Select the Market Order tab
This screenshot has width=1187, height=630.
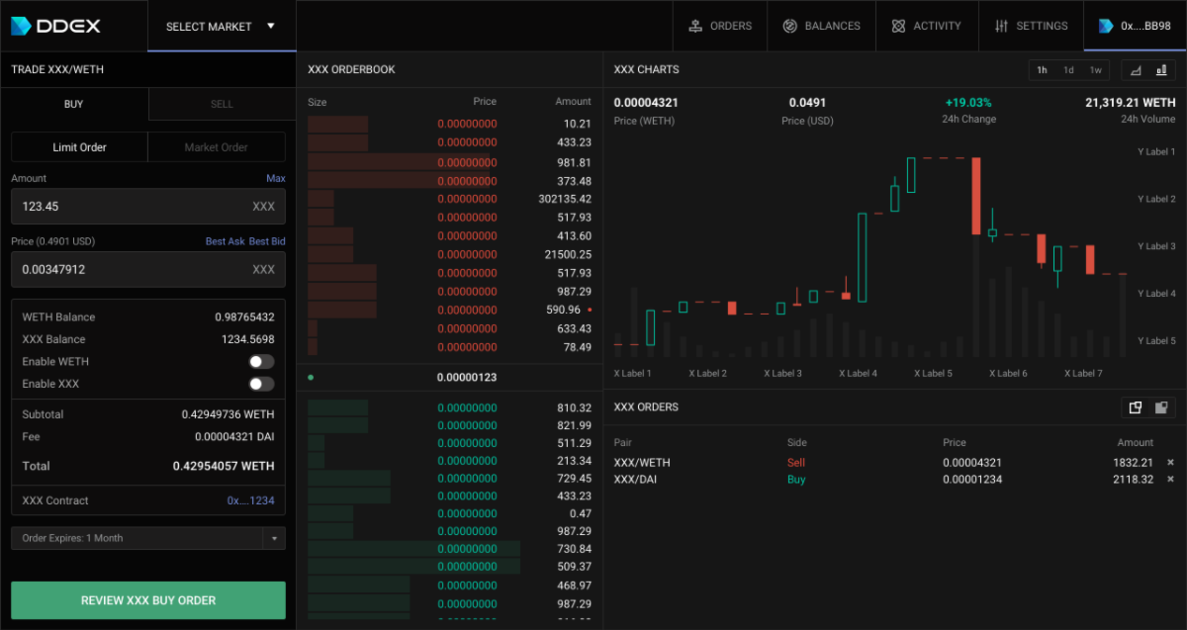click(x=216, y=147)
